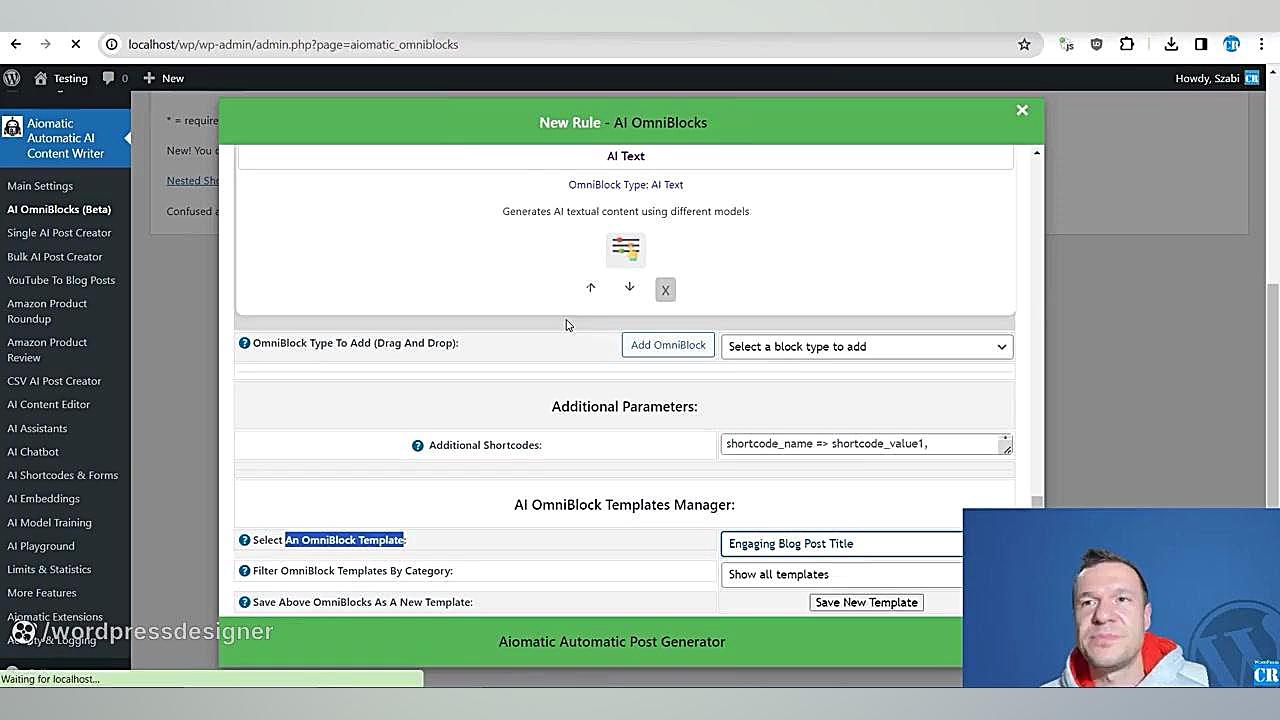1280x720 pixels.
Task: Stop page loading with X button
Action: point(76,44)
